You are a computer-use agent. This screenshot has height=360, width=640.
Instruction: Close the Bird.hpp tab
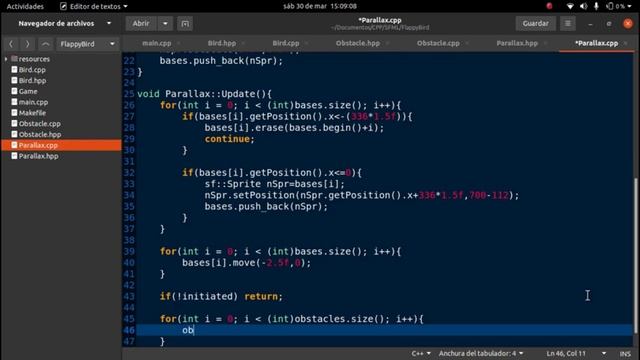click(243, 43)
